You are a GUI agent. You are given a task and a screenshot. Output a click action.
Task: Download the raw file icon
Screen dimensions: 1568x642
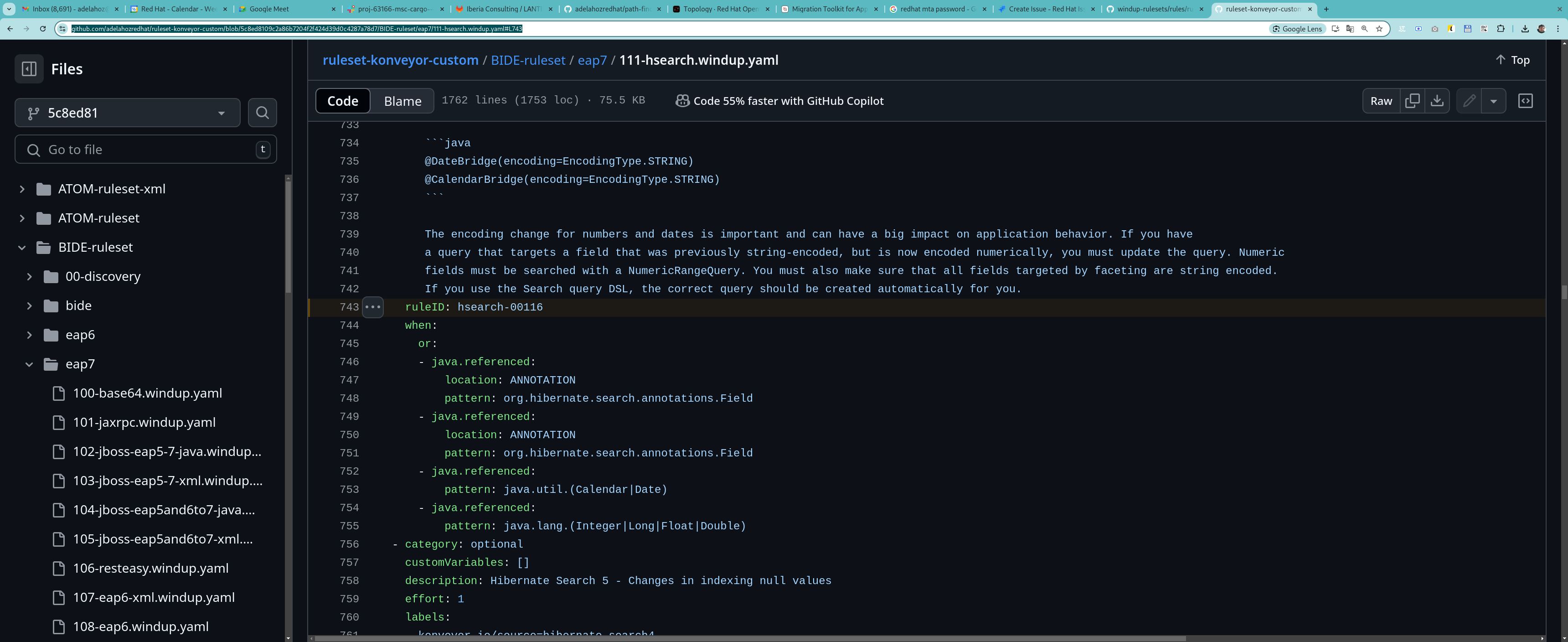pyautogui.click(x=1437, y=101)
